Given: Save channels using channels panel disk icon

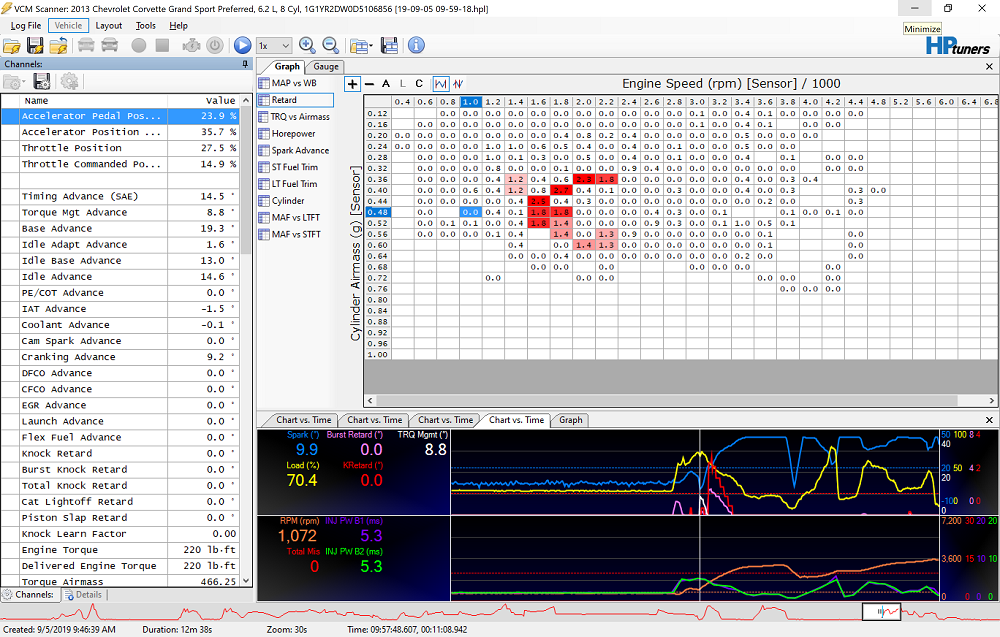Looking at the screenshot, I should pos(42,82).
